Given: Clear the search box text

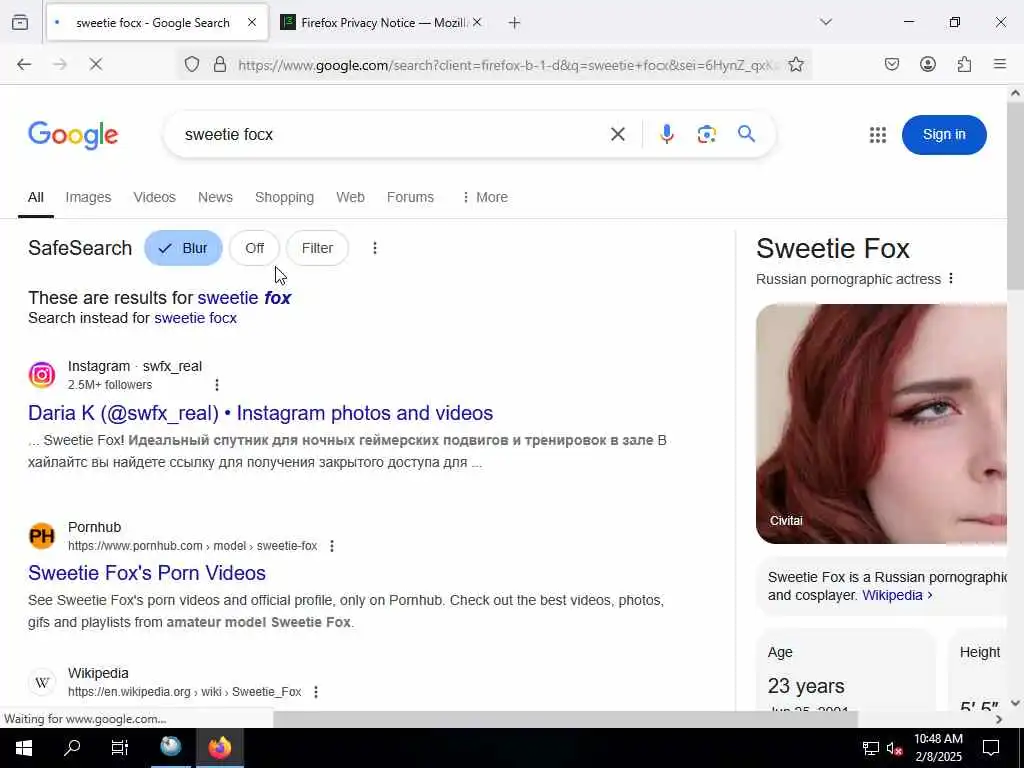Looking at the screenshot, I should click(x=618, y=135).
